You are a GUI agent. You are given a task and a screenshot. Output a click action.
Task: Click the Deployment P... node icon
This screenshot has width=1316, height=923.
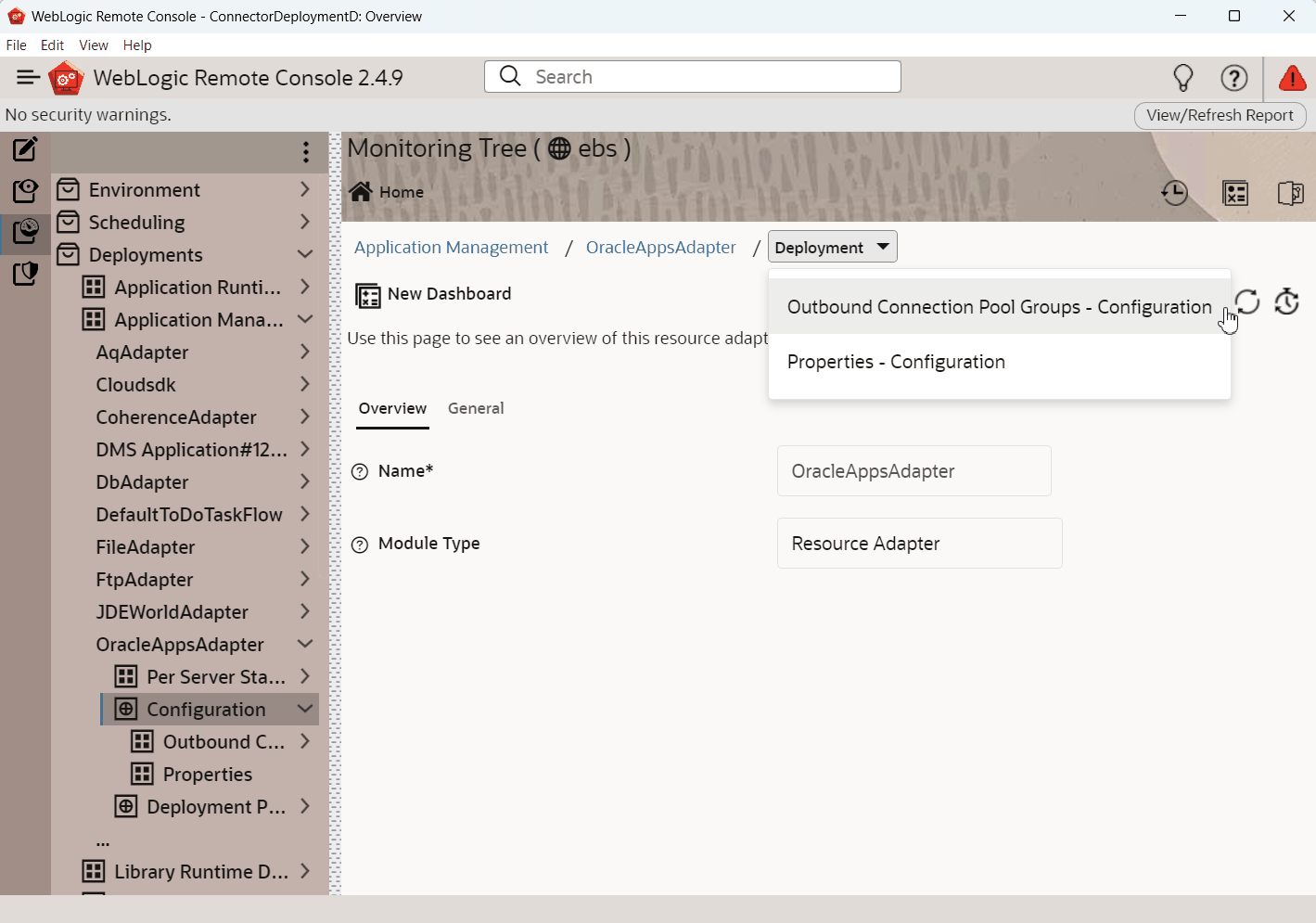tap(126, 806)
